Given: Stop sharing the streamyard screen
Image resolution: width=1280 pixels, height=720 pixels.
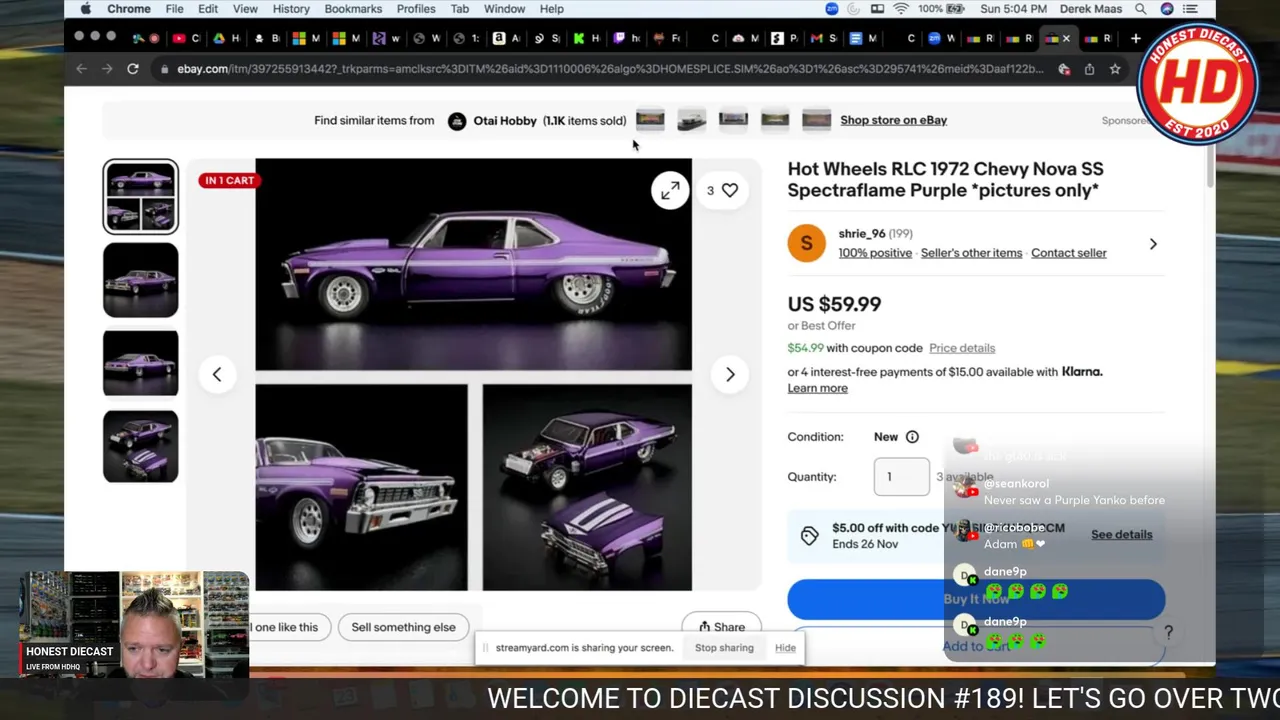Looking at the screenshot, I should 724,648.
